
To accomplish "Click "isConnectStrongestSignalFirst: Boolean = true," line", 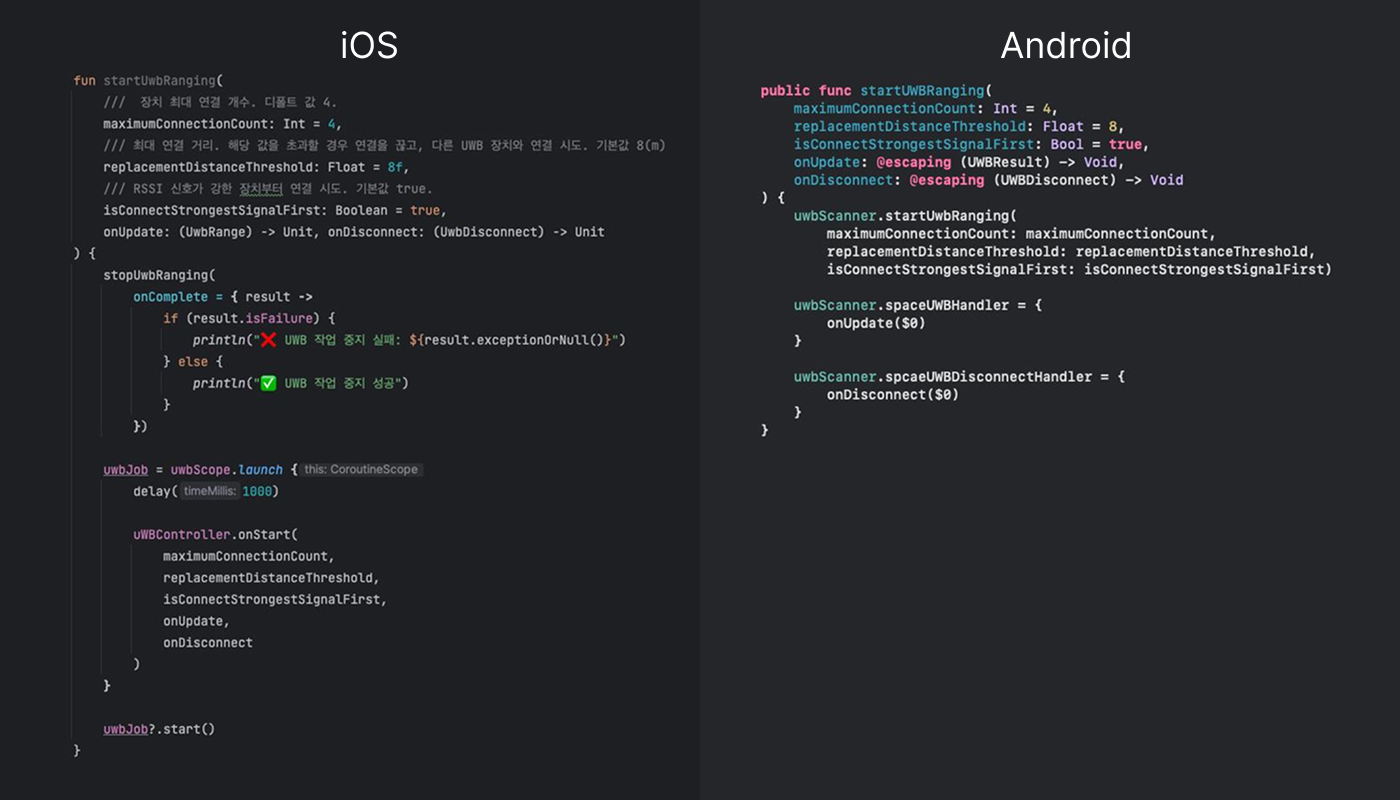I will click(x=275, y=210).
